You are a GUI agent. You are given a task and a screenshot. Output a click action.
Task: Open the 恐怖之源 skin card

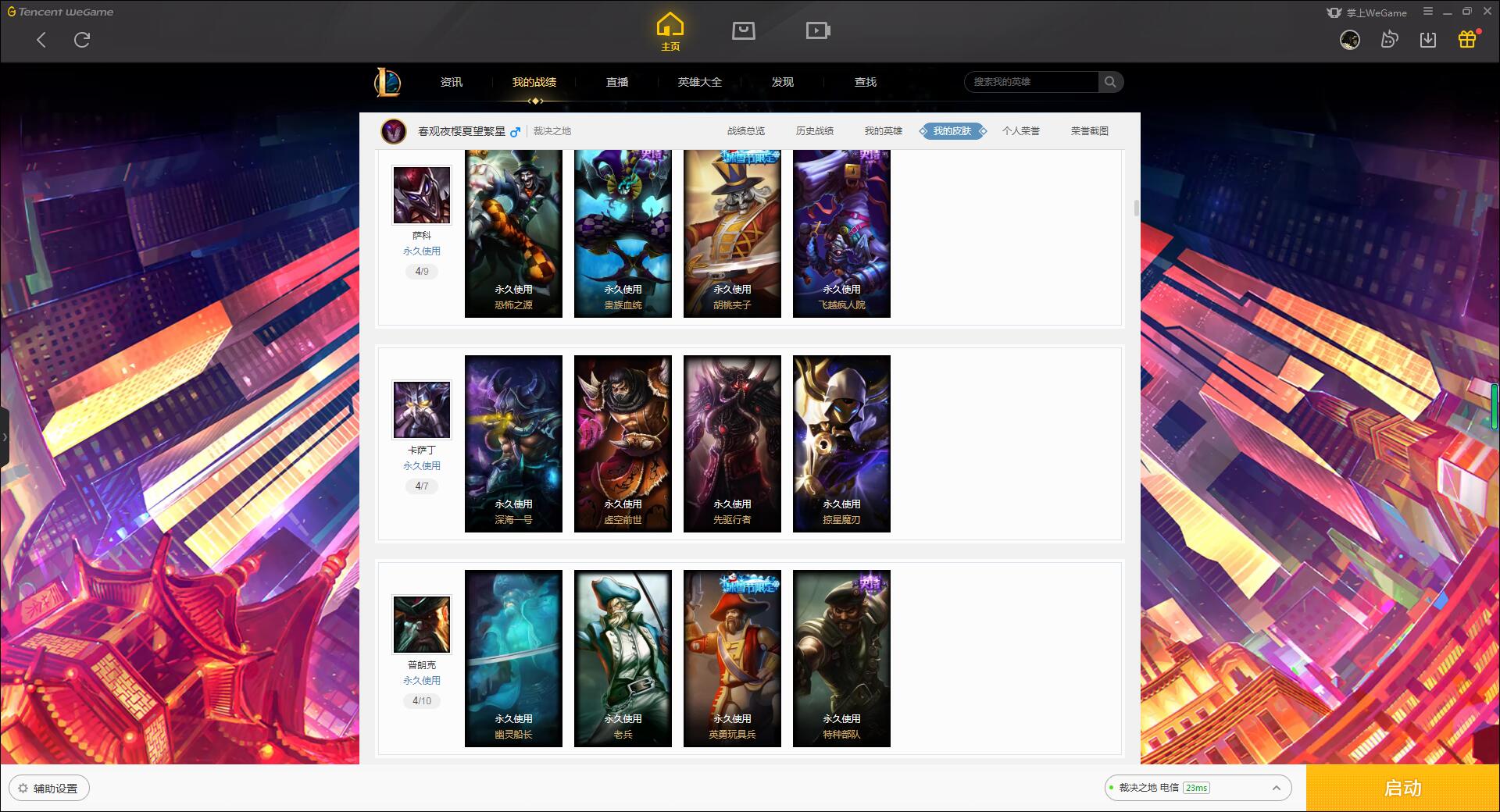click(513, 233)
